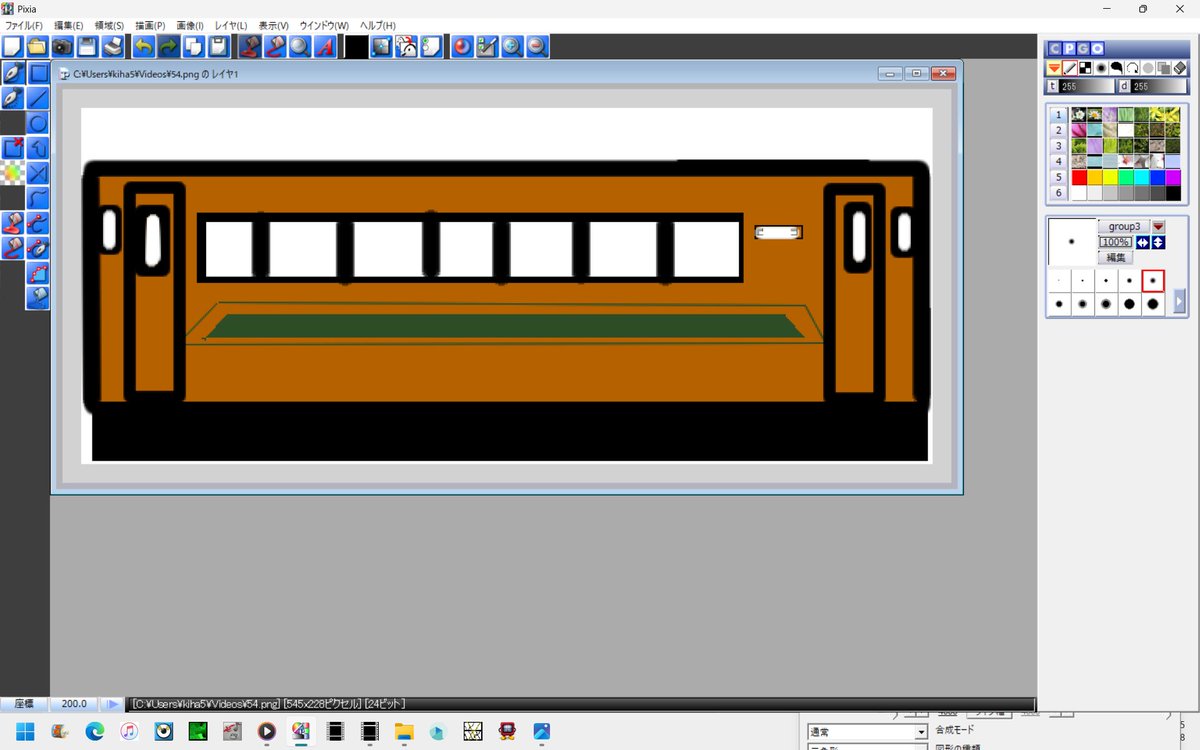The image size is (1200, 750).
Task: Open the ヘルプ(H) menu
Action: pyautogui.click(x=377, y=25)
